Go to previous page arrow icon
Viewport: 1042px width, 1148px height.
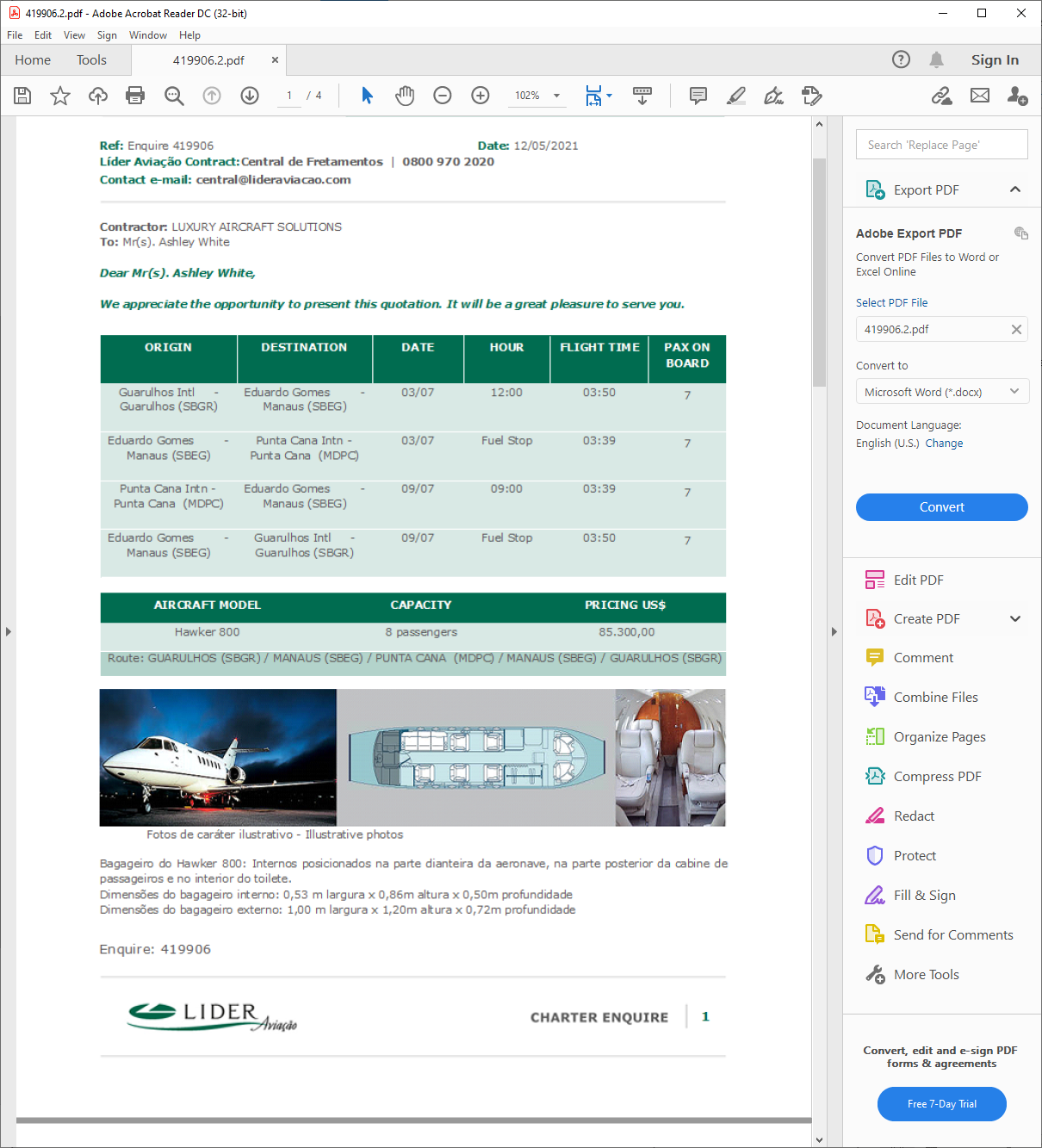tap(212, 96)
